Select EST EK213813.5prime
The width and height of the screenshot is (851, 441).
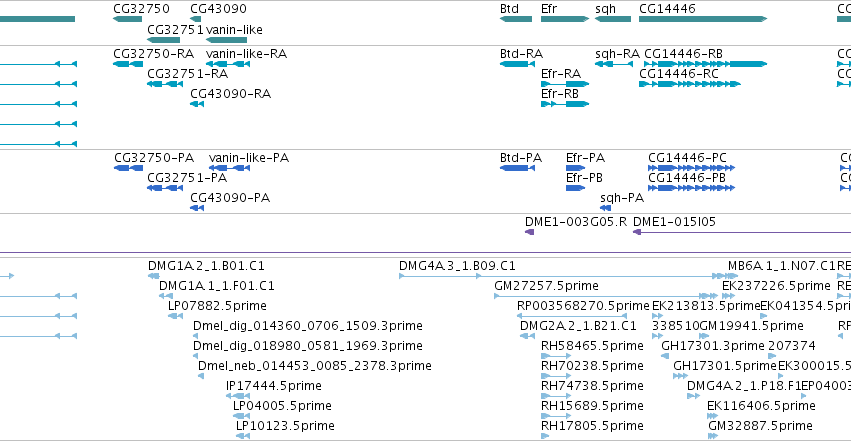[657, 316]
